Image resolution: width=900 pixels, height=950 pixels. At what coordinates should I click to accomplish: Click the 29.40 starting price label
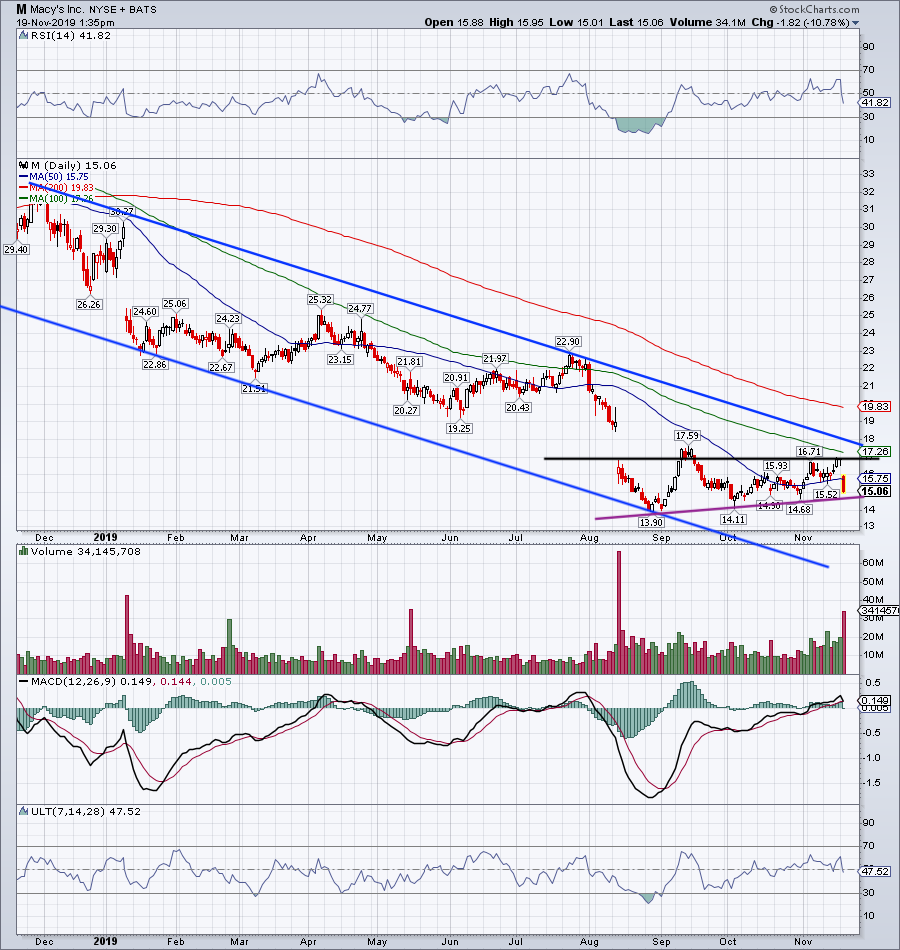[x=16, y=249]
